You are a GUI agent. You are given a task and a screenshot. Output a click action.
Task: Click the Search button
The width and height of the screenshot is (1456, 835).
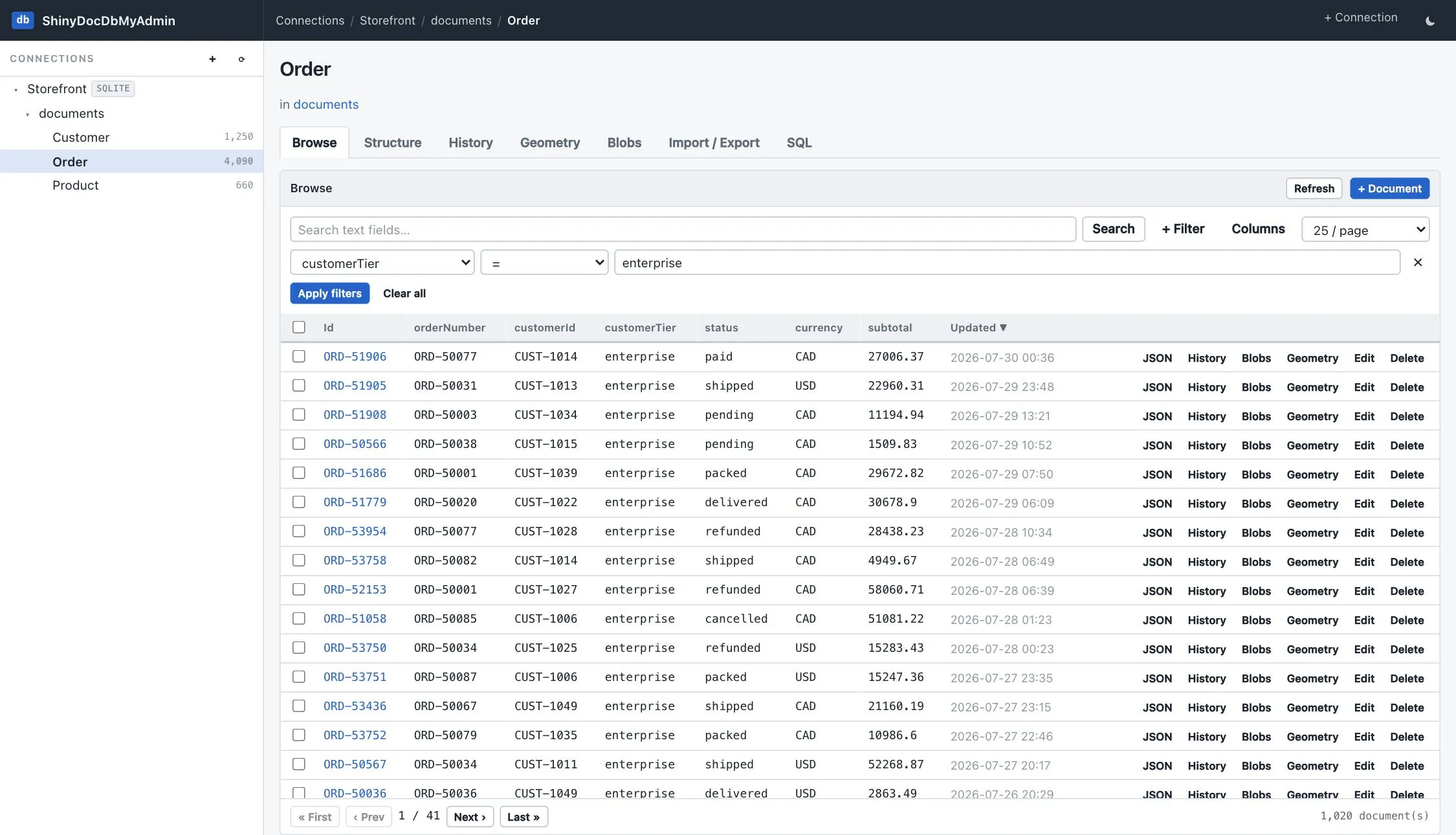1113,229
